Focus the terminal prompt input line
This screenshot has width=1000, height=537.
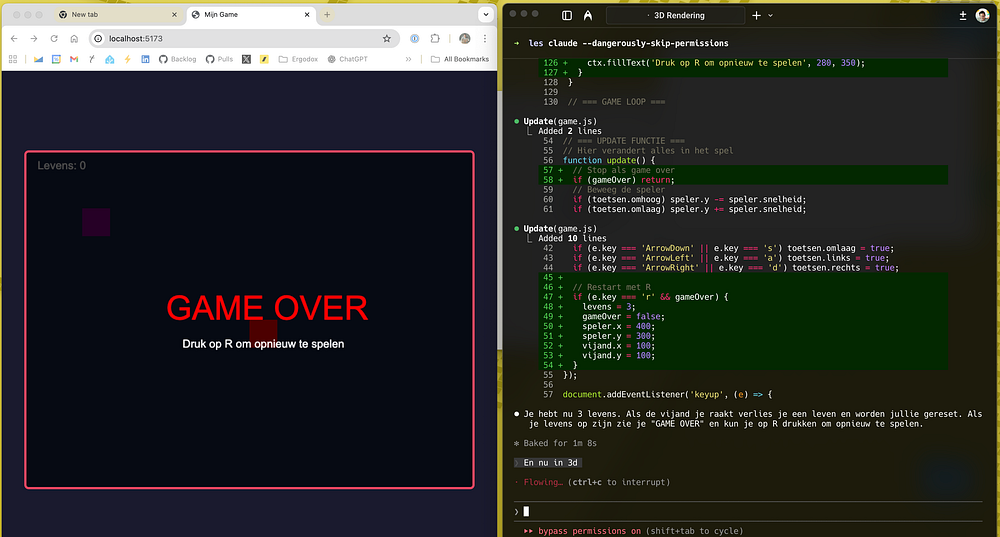tap(749, 511)
